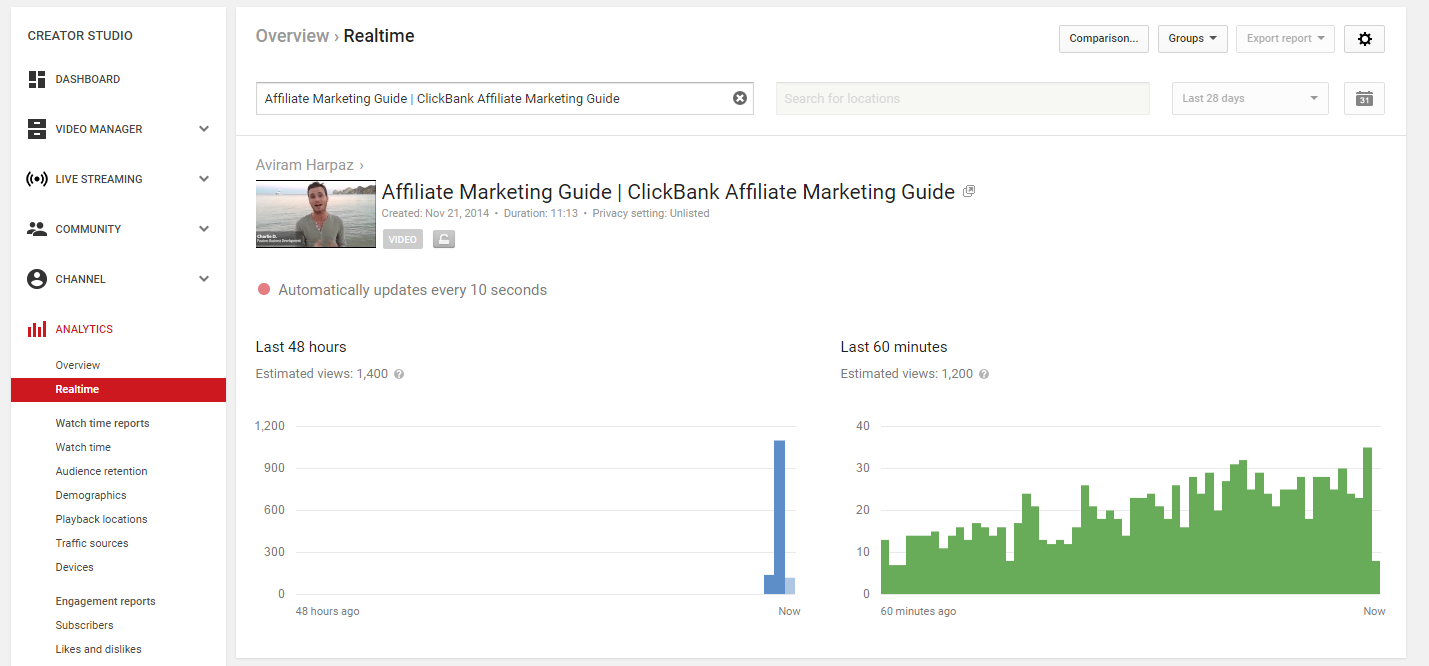Click the tallest blue bar in 48 hours chart

coord(779,517)
